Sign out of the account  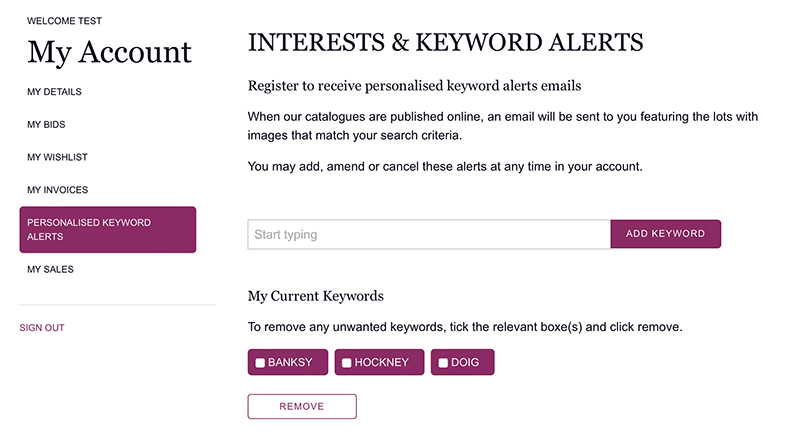(42, 327)
